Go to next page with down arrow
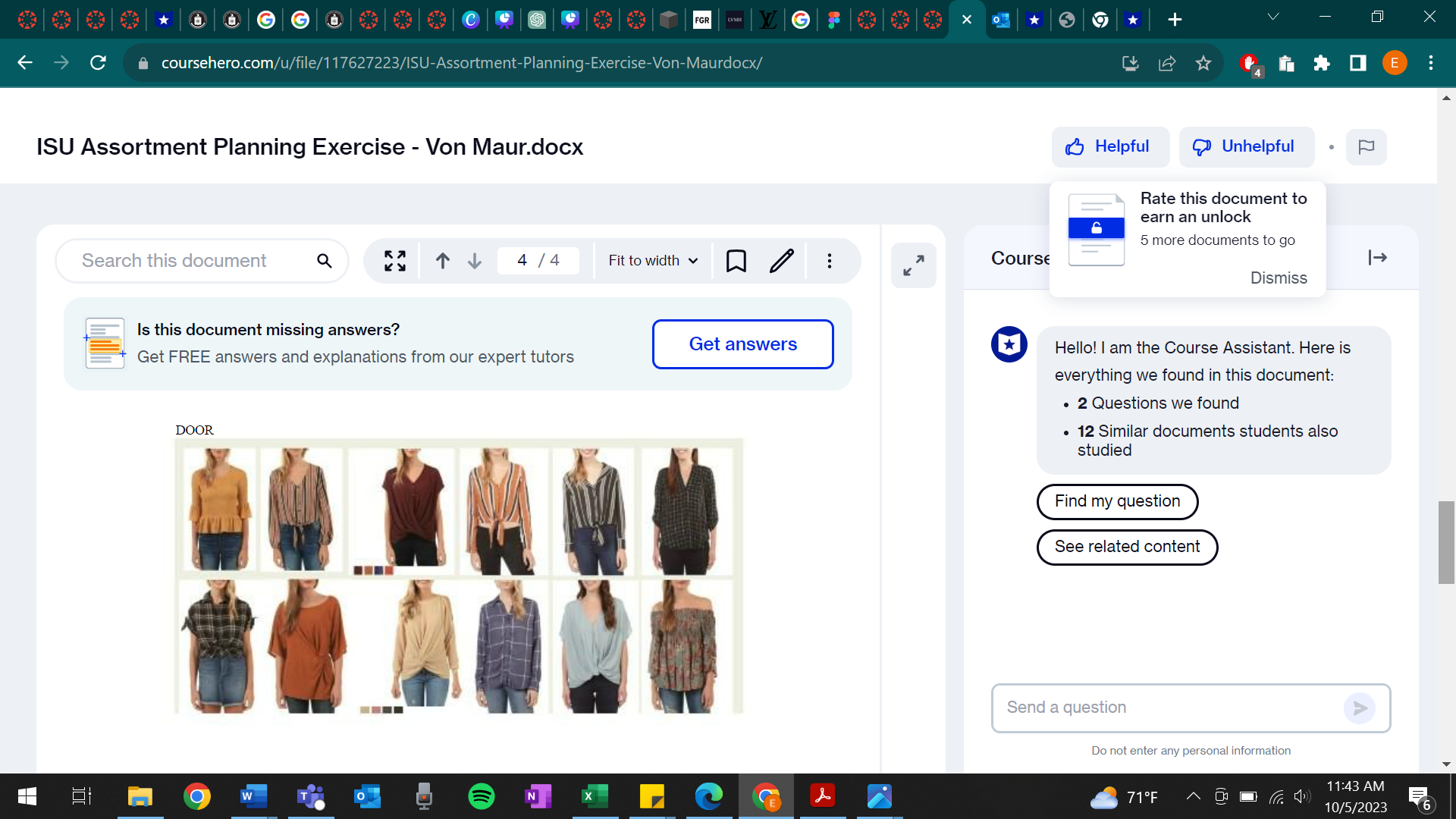 pos(475,261)
